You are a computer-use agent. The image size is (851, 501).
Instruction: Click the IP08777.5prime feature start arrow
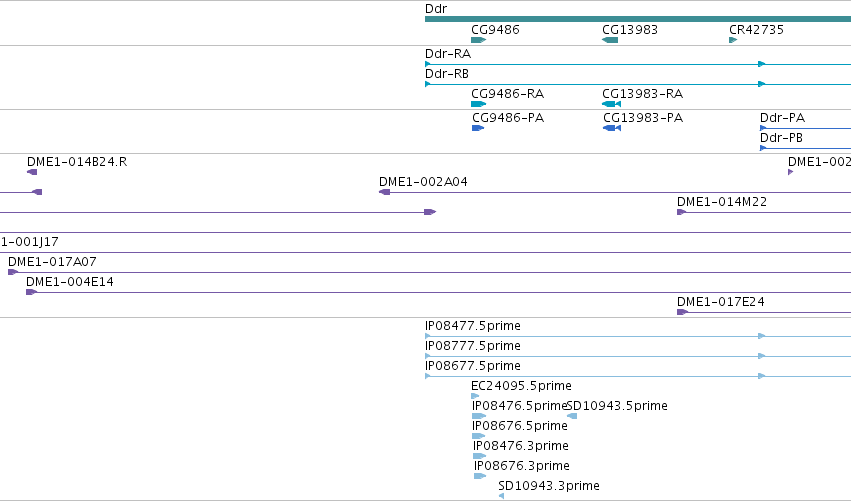(428, 356)
